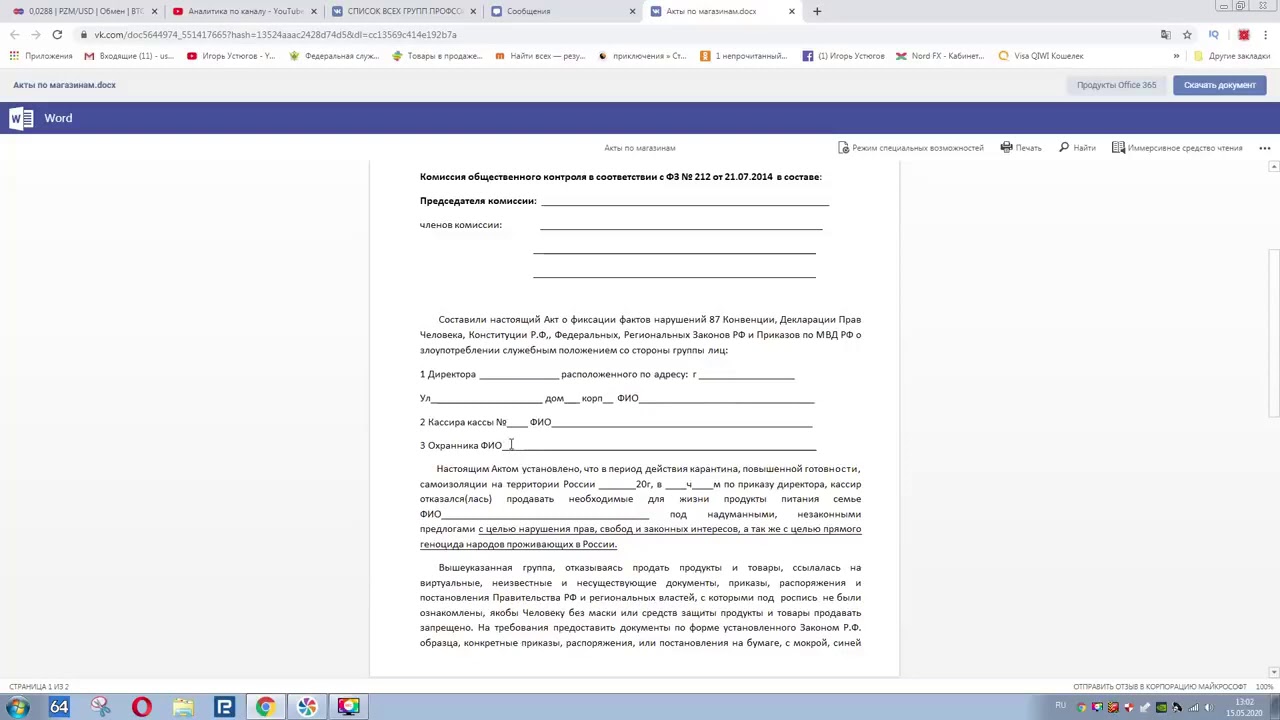This screenshot has height=720, width=1280.
Task: Open the приключения » Ст... bookmark
Action: click(642, 56)
